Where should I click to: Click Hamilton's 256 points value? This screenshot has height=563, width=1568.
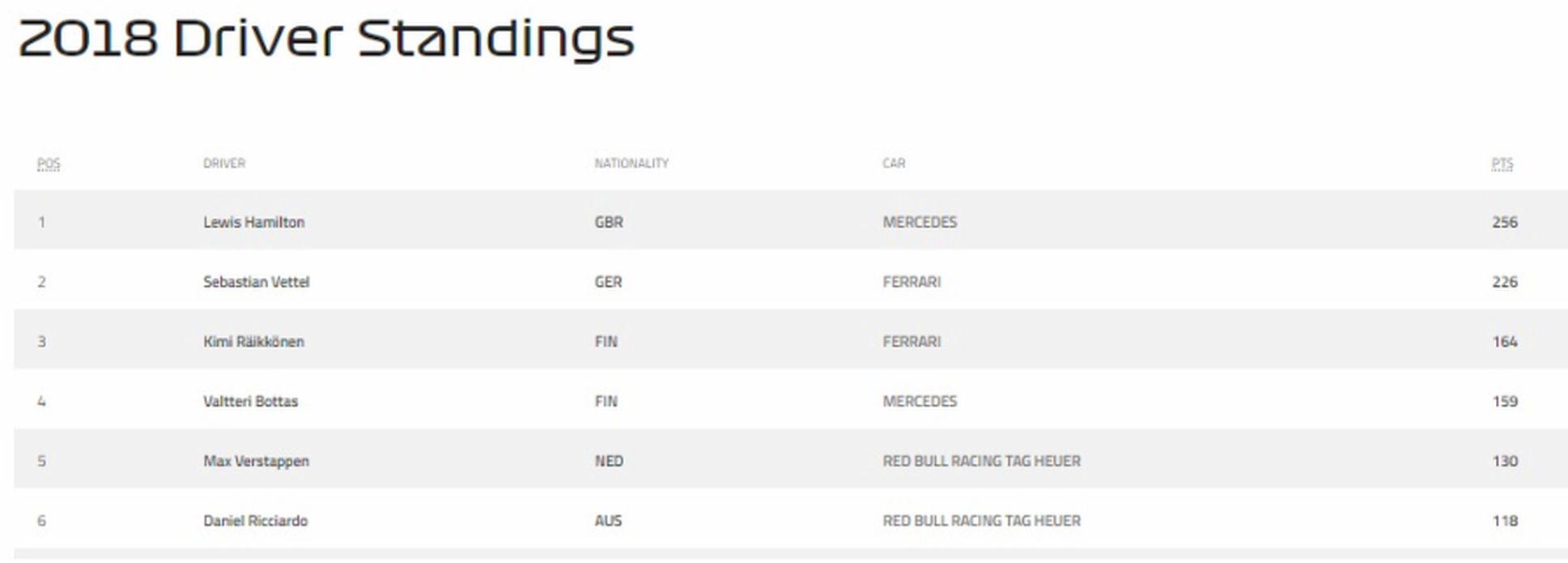click(x=1504, y=222)
